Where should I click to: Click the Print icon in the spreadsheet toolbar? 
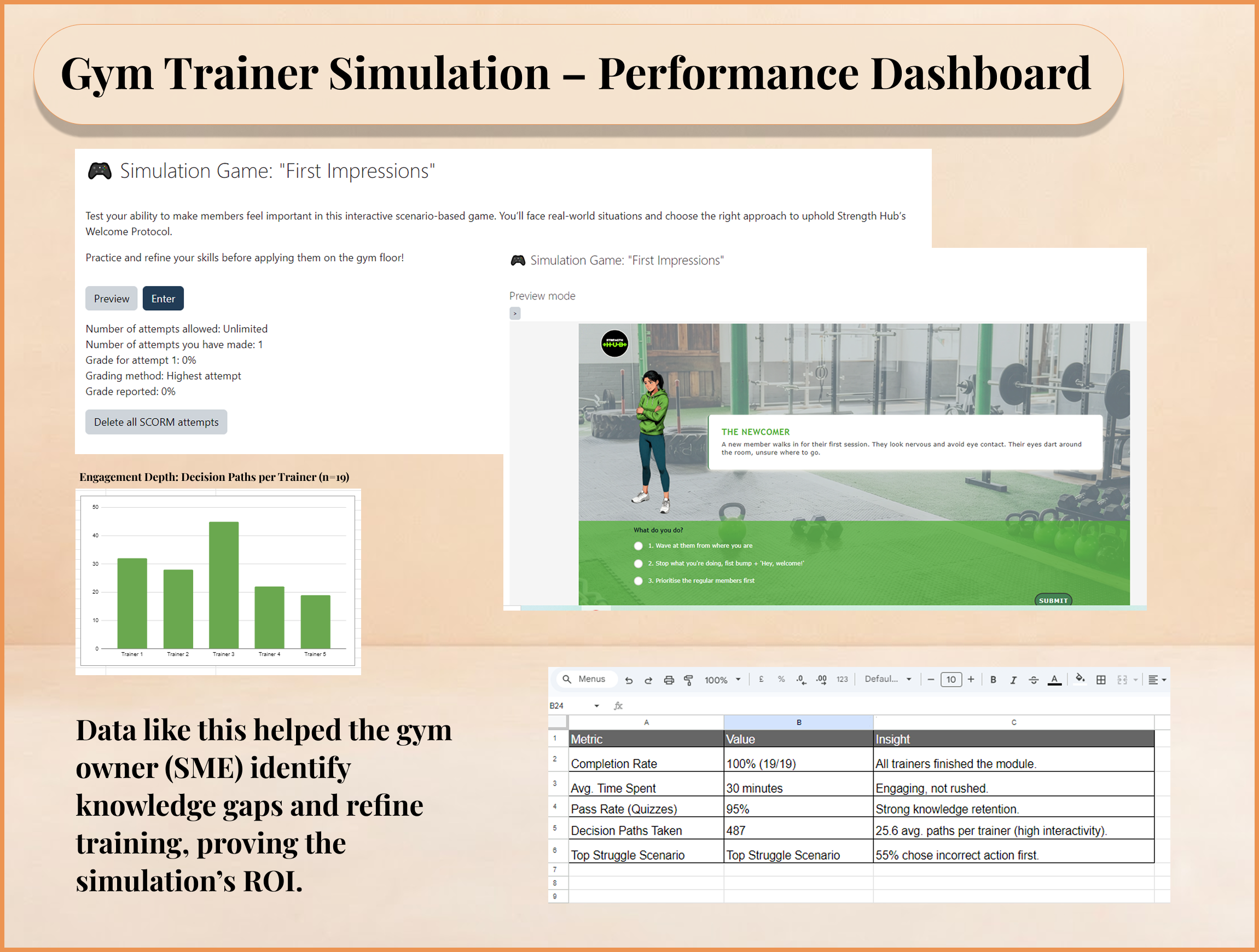(x=669, y=680)
